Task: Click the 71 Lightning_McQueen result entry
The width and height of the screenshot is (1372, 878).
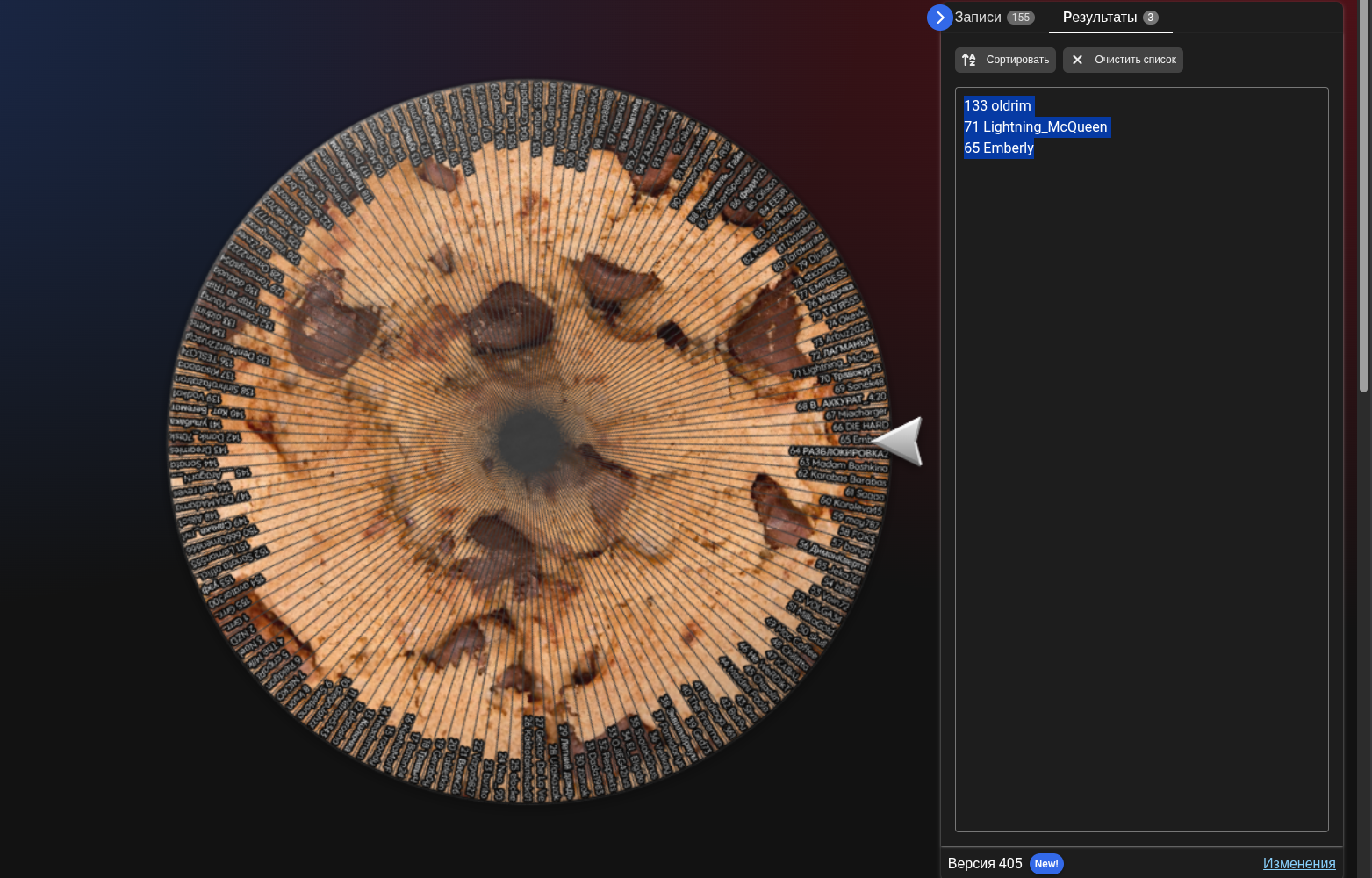Action: coord(1036,127)
